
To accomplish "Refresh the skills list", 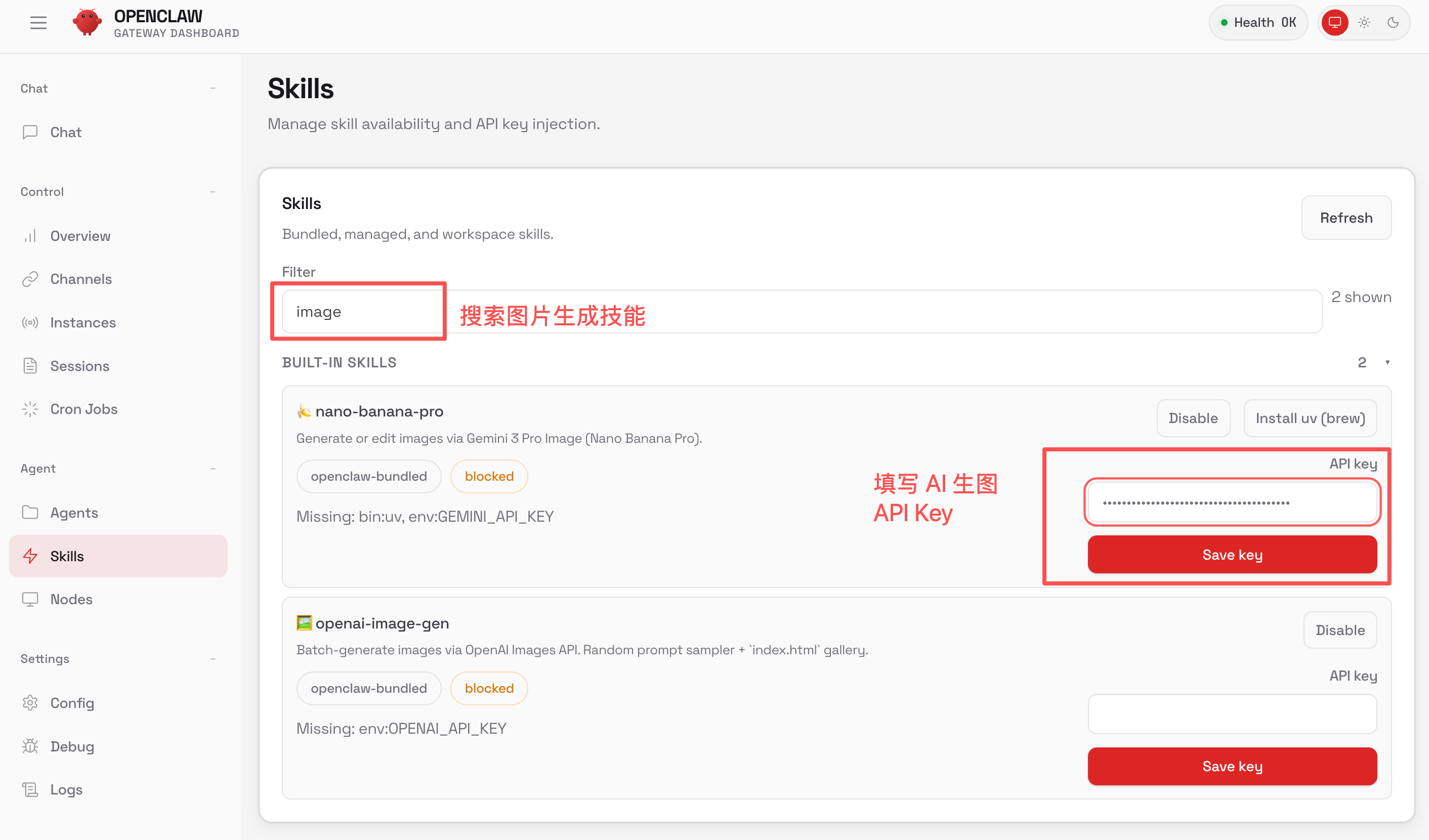I will tap(1346, 218).
